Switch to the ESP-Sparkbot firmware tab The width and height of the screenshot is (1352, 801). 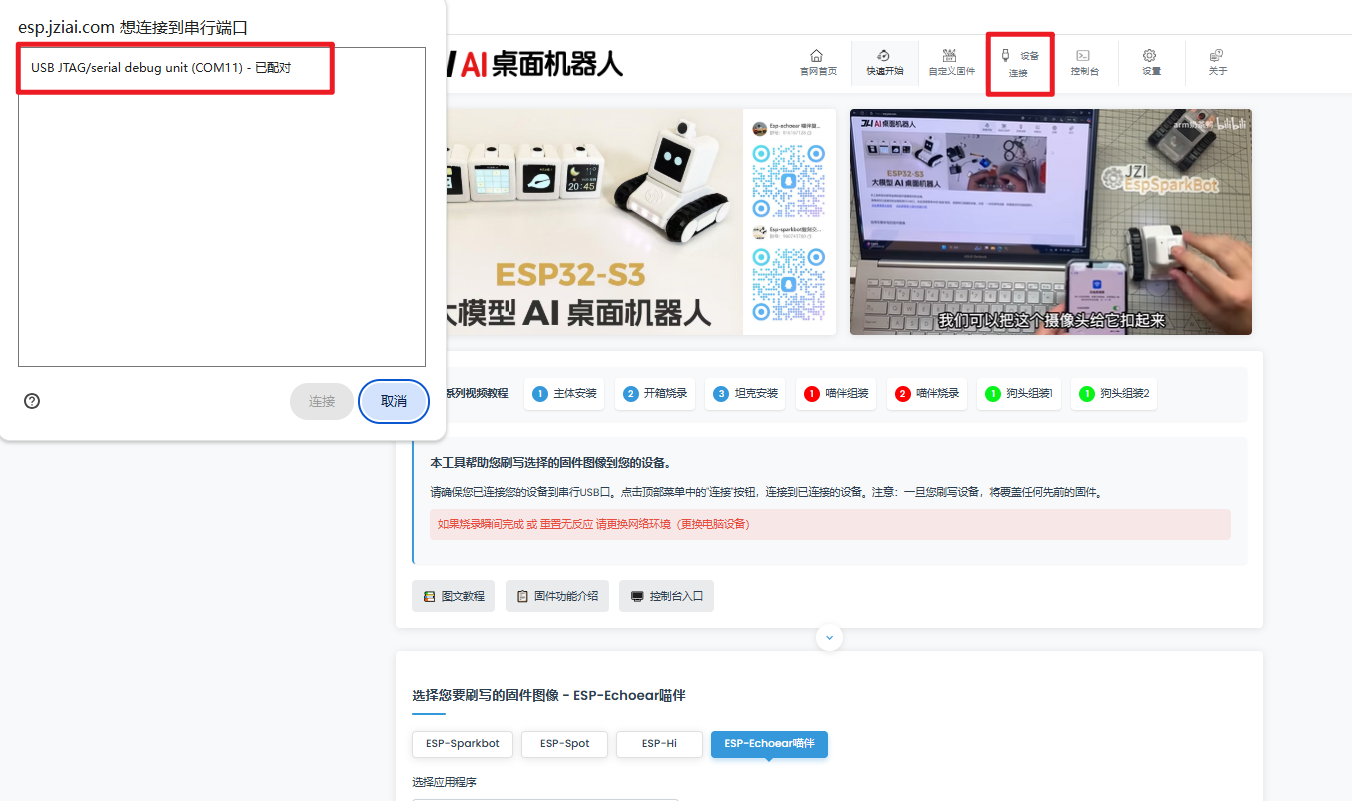pyautogui.click(x=462, y=744)
